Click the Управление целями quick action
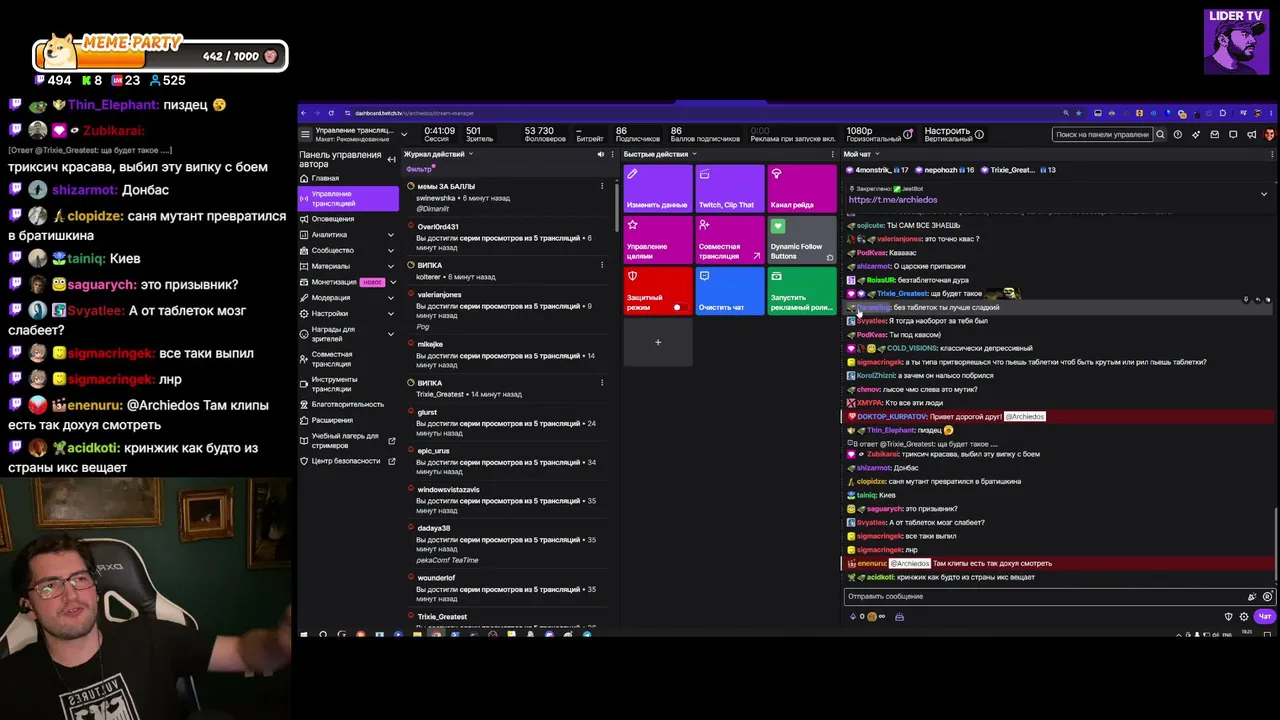Image resolution: width=1280 pixels, height=720 pixels. (x=658, y=240)
